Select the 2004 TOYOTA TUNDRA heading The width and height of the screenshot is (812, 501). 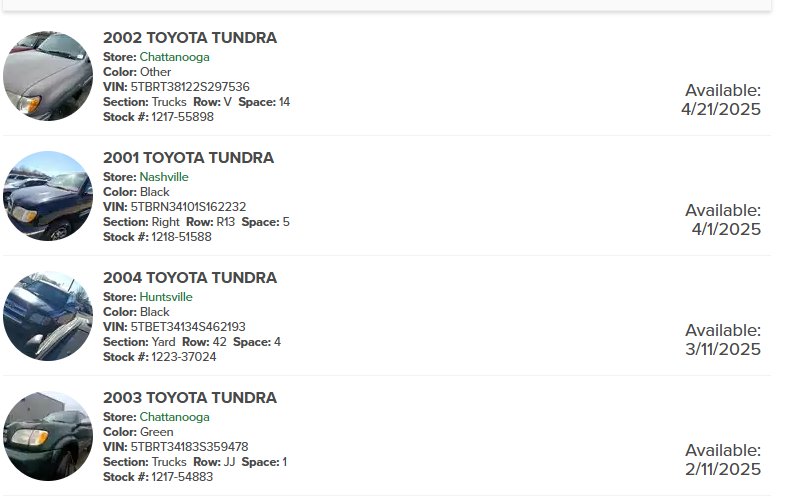click(x=190, y=278)
